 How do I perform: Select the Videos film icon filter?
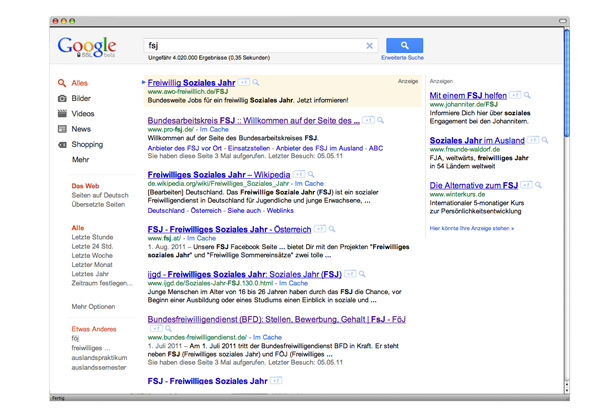(62, 114)
